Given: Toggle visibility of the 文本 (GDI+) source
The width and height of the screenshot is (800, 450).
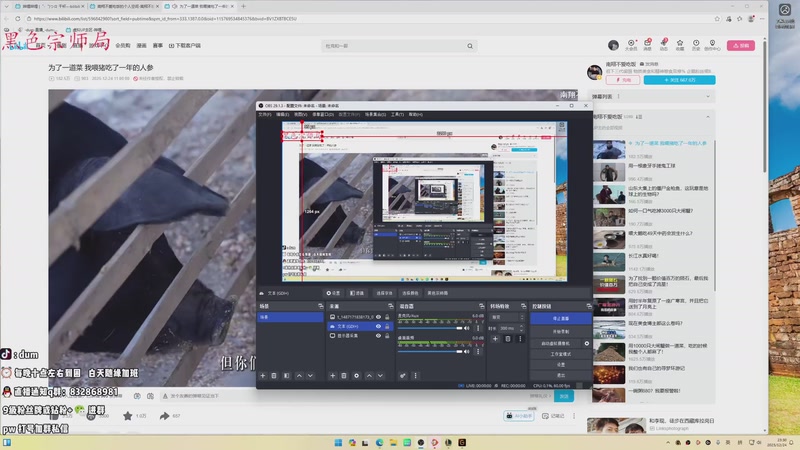Looking at the screenshot, I should pos(378,326).
